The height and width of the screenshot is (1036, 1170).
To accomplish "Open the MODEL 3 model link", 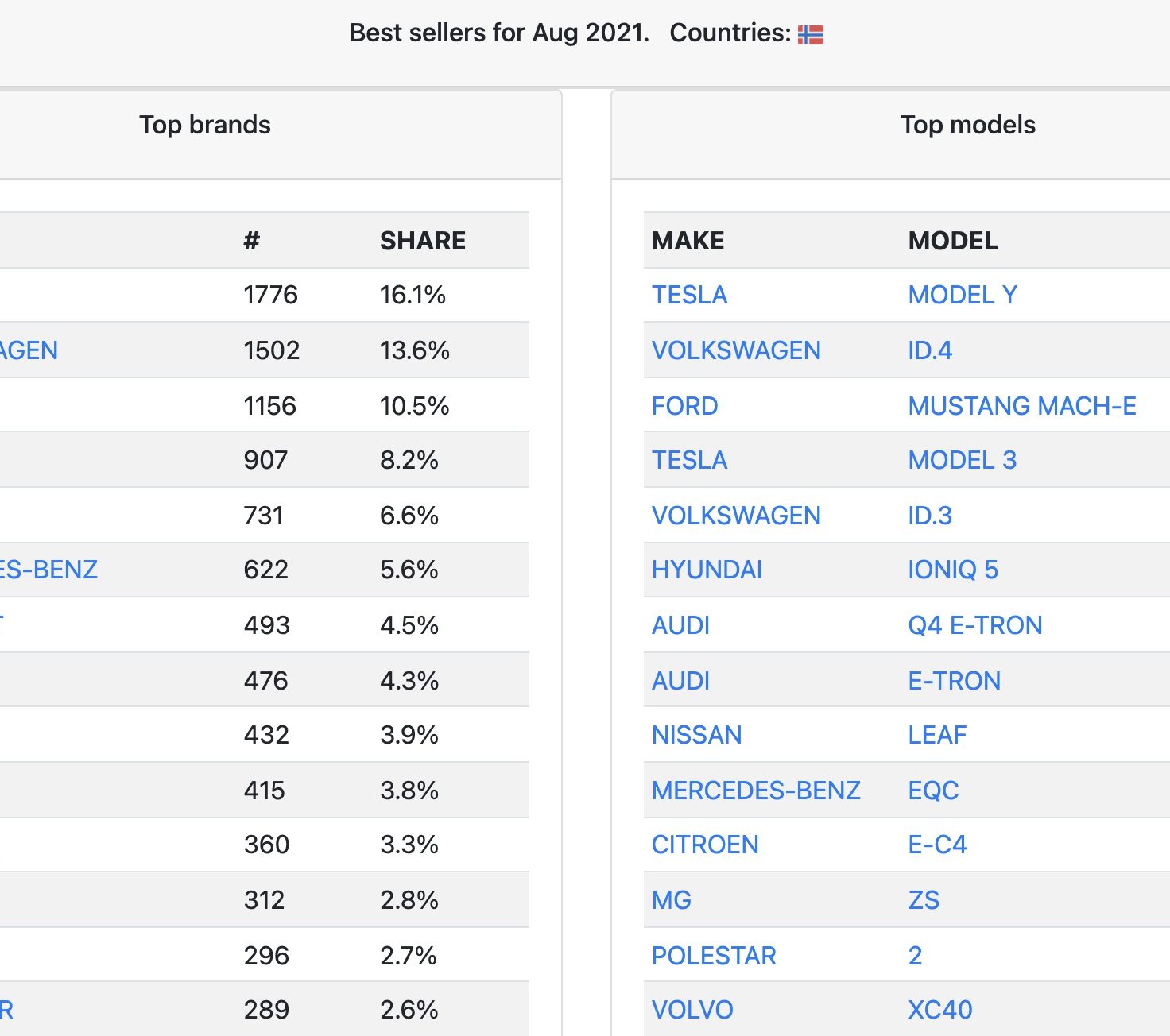I will pyautogui.click(x=963, y=460).
